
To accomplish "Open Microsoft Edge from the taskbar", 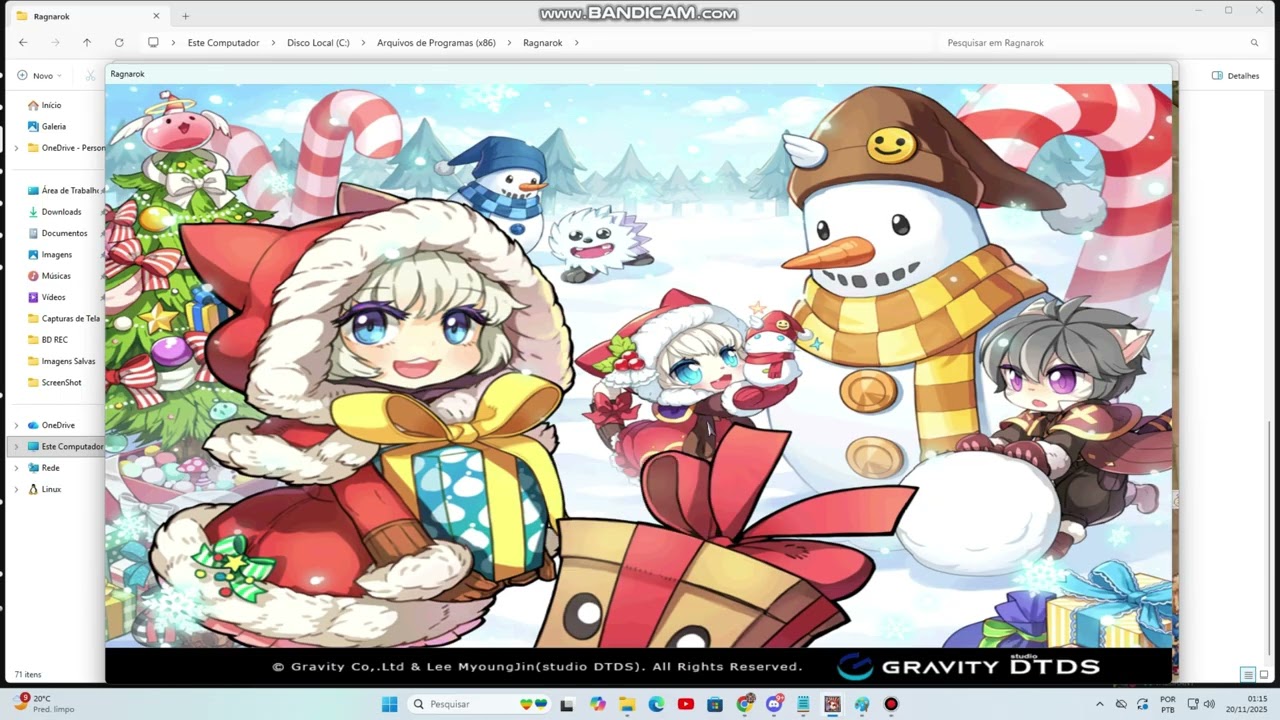I will (x=656, y=704).
